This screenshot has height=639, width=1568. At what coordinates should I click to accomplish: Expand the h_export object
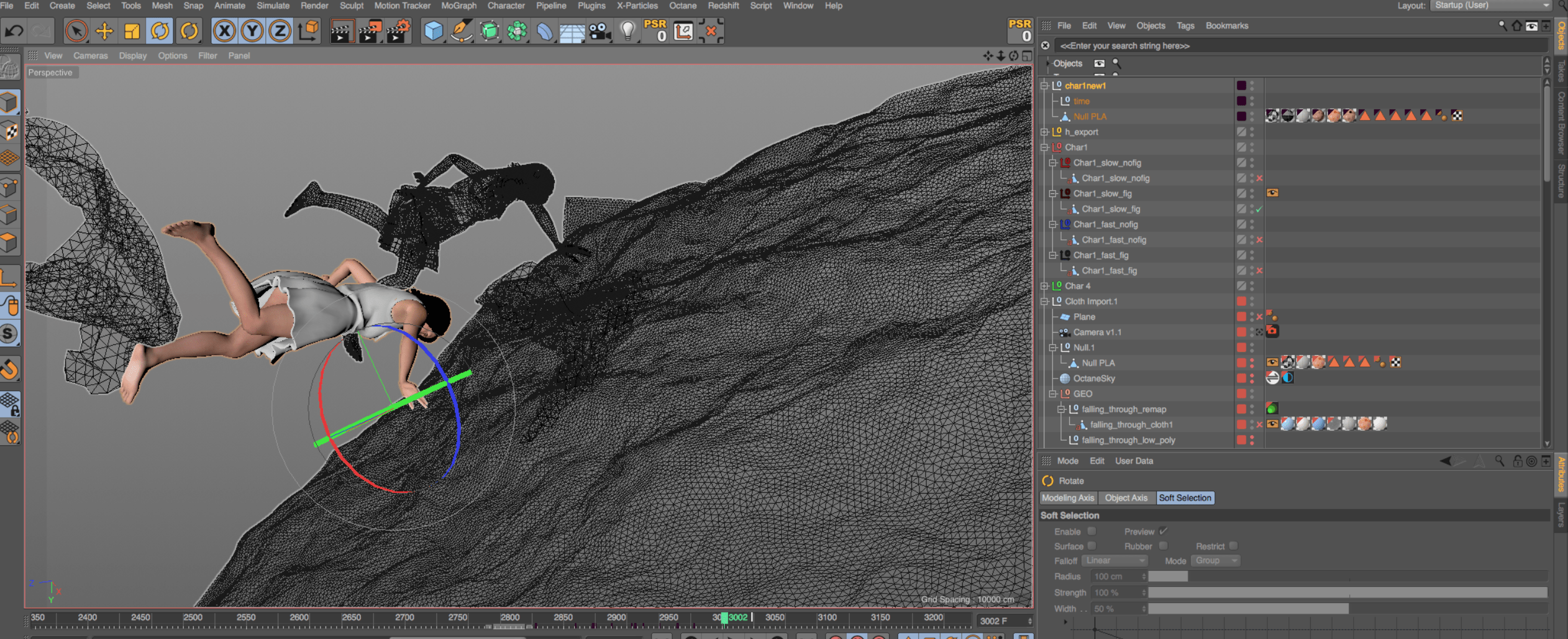pyautogui.click(x=1045, y=132)
